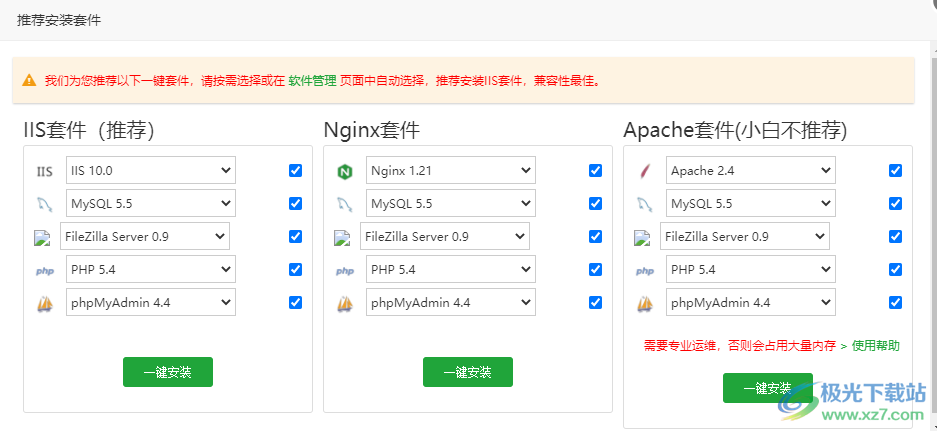Image resolution: width=937 pixels, height=431 pixels.
Task: Click the PHP logo icon in Apache suite
Action: tap(645, 271)
